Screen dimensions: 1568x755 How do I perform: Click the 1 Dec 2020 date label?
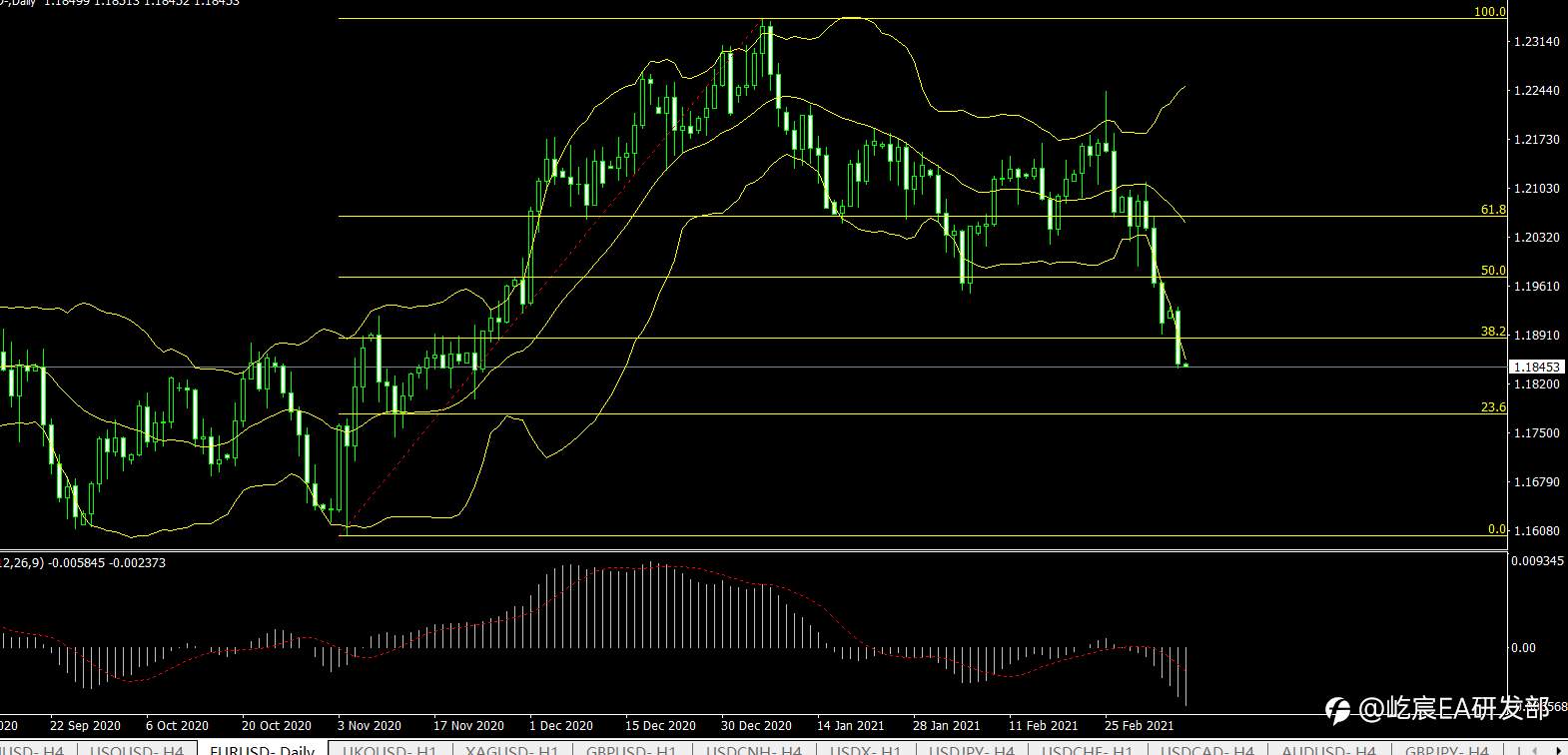561,726
